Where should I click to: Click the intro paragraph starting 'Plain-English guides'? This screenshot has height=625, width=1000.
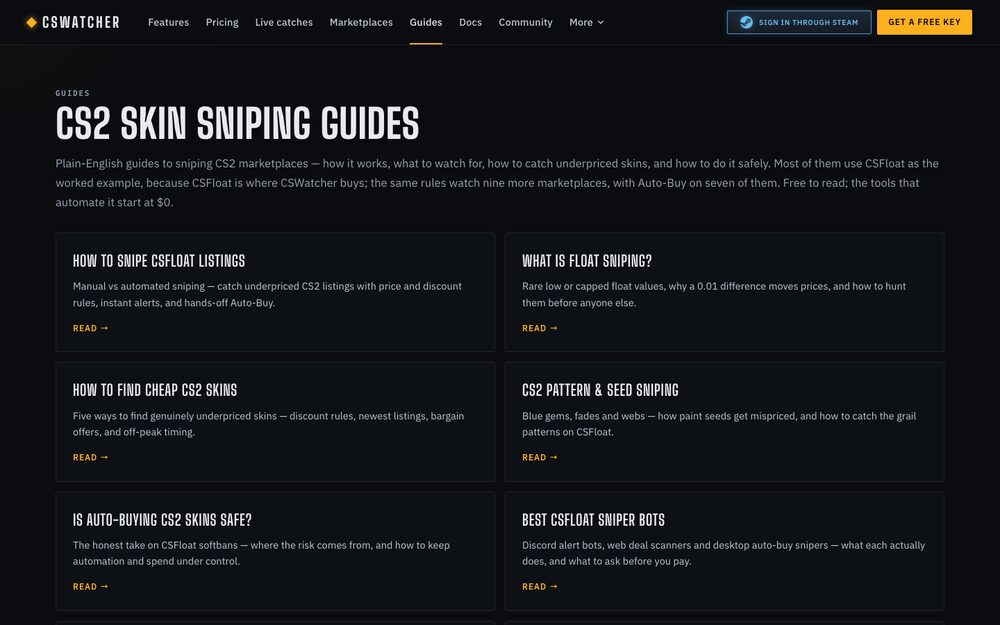pyautogui.click(x=497, y=183)
